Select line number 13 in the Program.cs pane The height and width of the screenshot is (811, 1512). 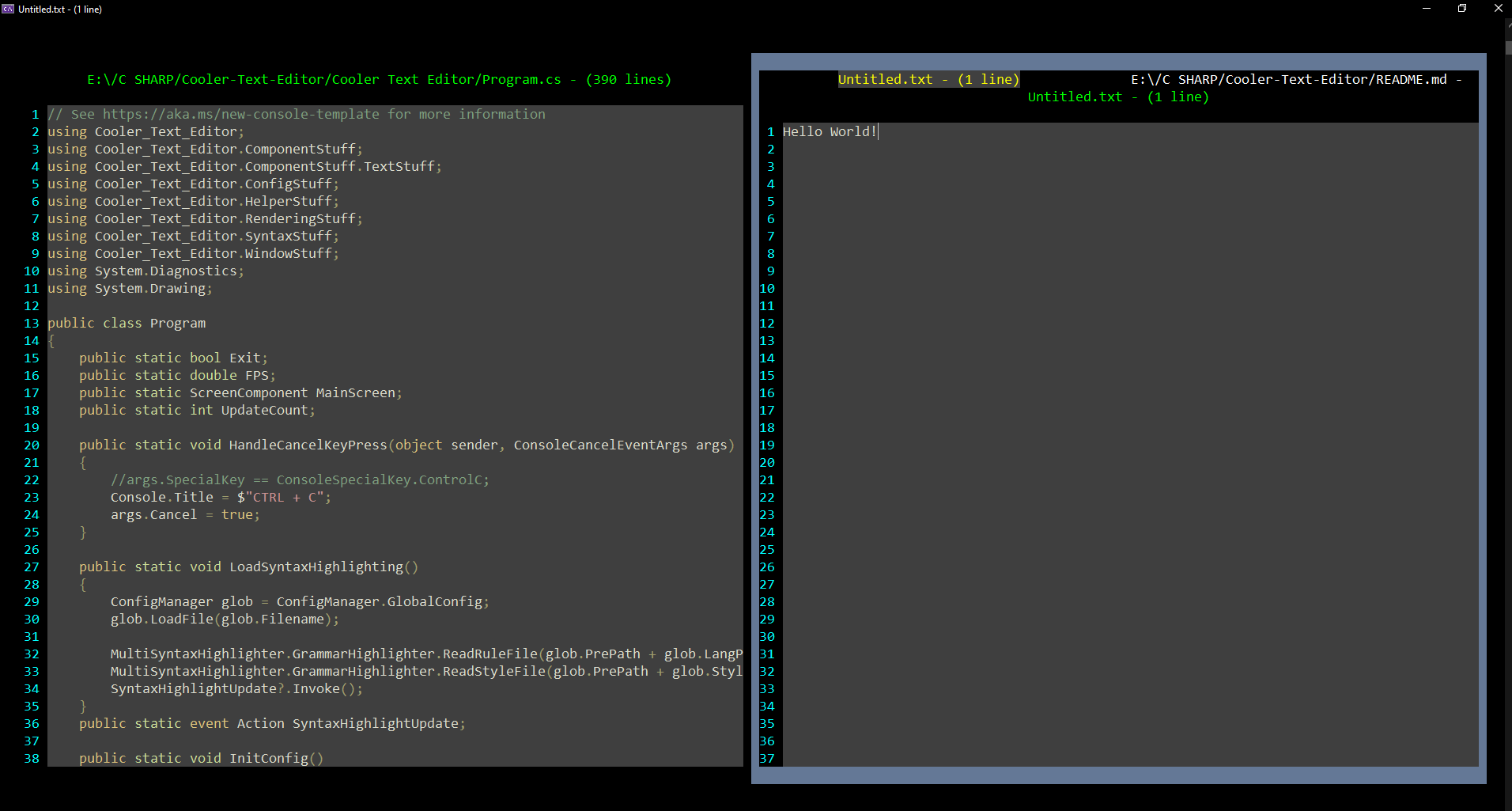click(x=32, y=323)
